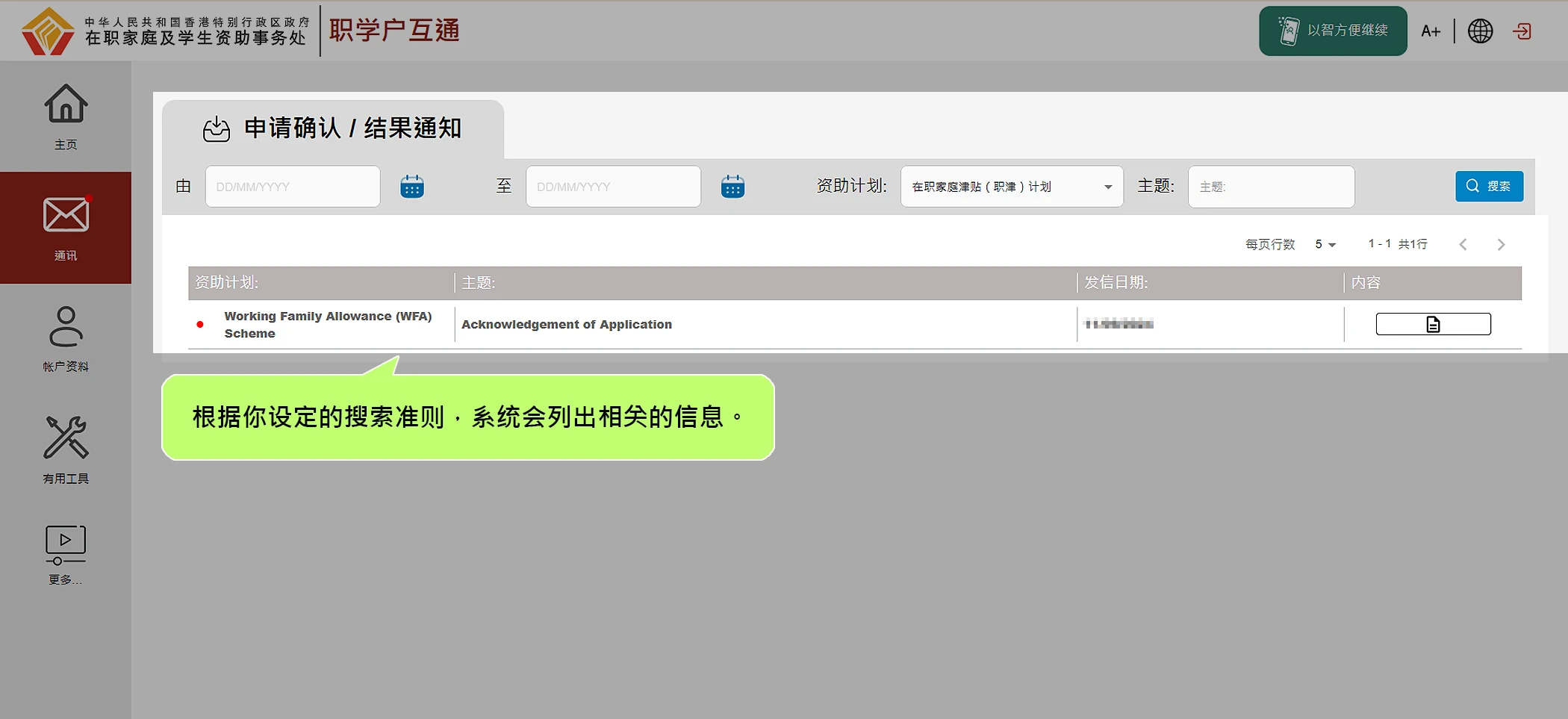Go to next page arrow
The width and height of the screenshot is (1568, 719).
point(1501,244)
